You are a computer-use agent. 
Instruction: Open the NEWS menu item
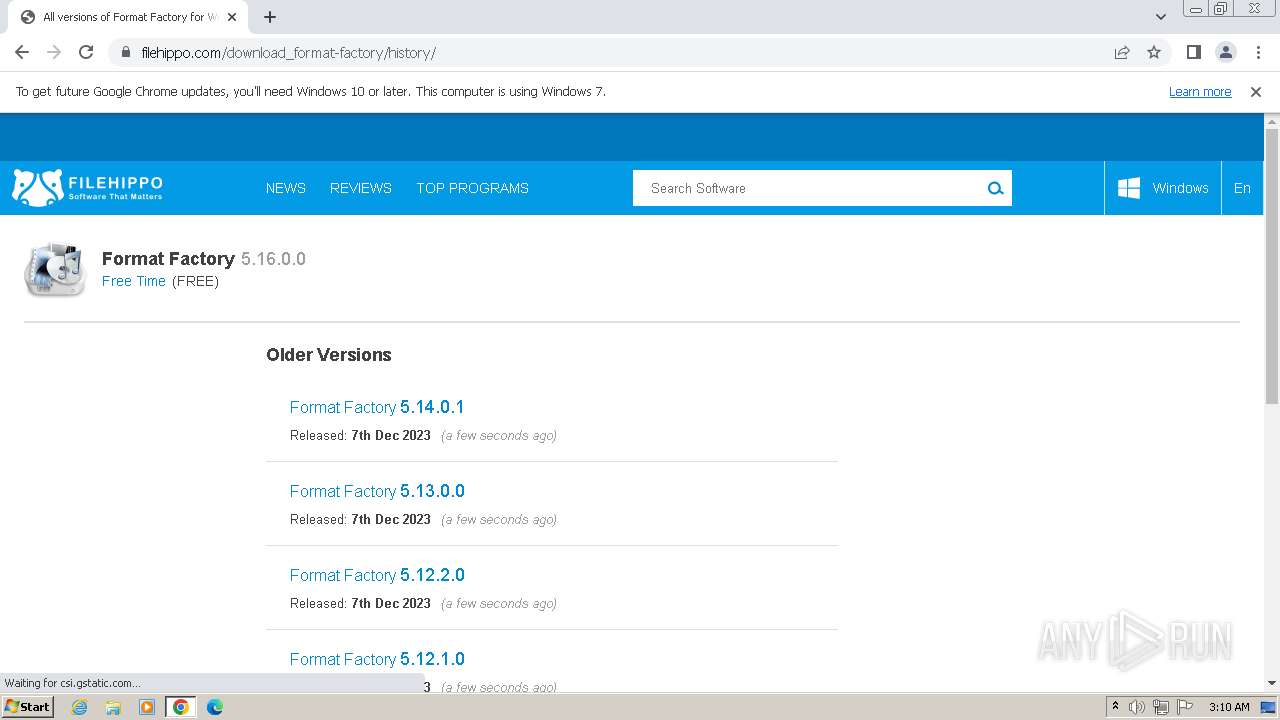click(286, 188)
